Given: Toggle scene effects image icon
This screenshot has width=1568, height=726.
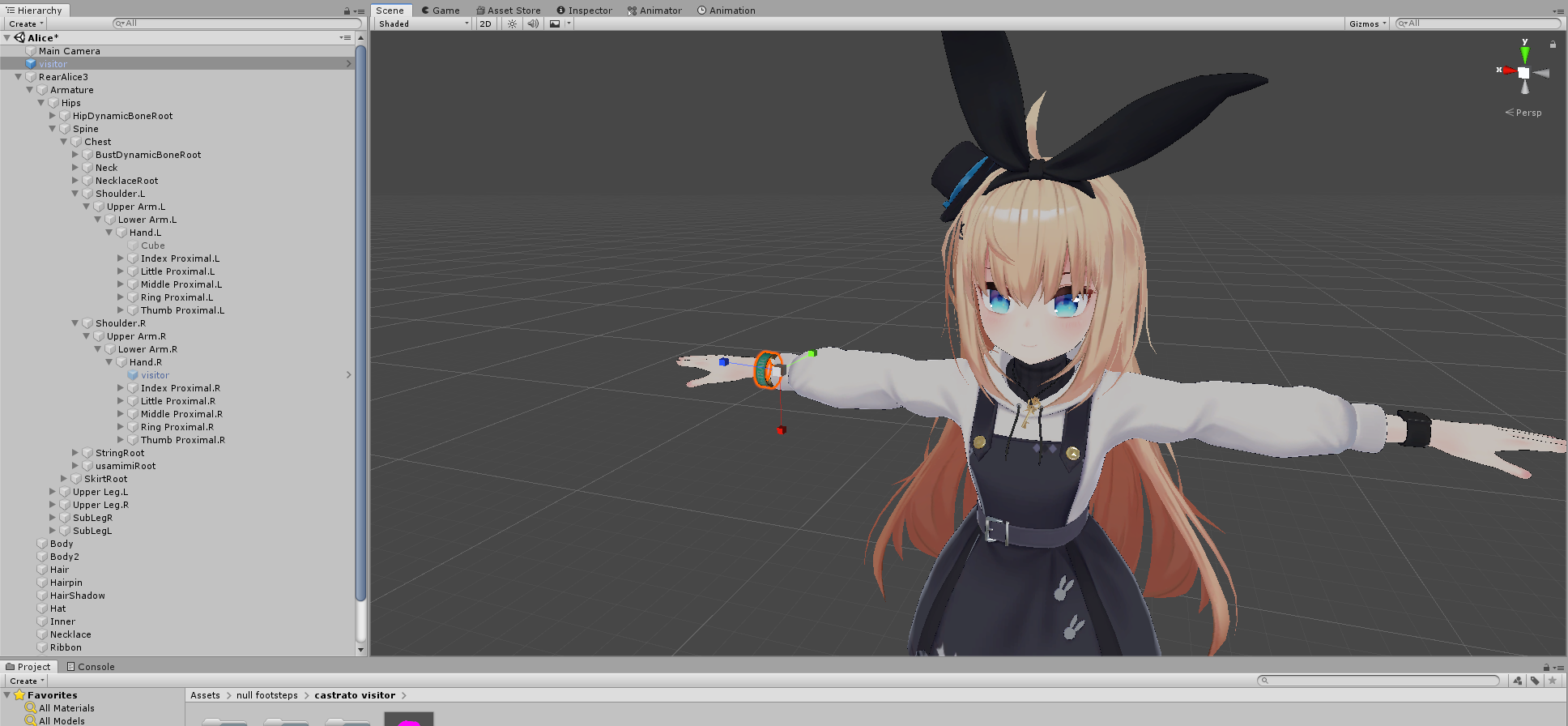Looking at the screenshot, I should click(555, 23).
